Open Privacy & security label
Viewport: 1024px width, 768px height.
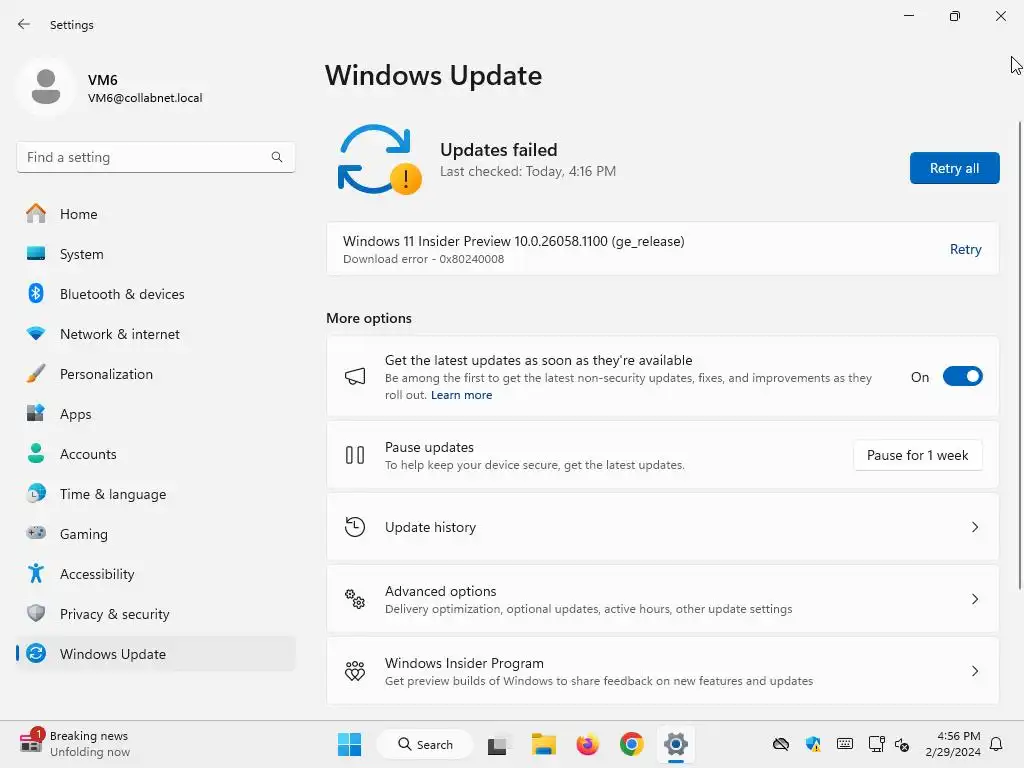click(114, 614)
